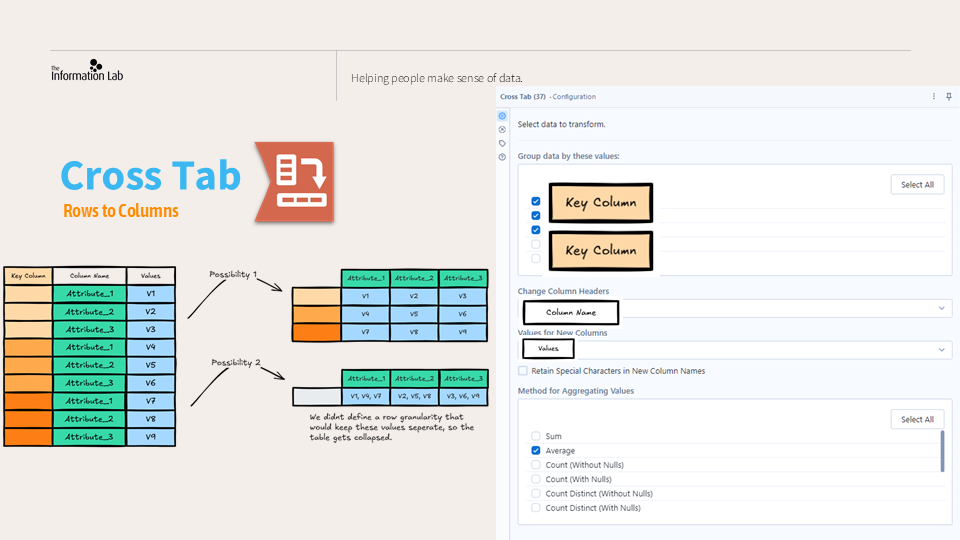Click the orange 'Rows to Columns' subtitle
Image resolution: width=960 pixels, height=540 pixels.
121,211
